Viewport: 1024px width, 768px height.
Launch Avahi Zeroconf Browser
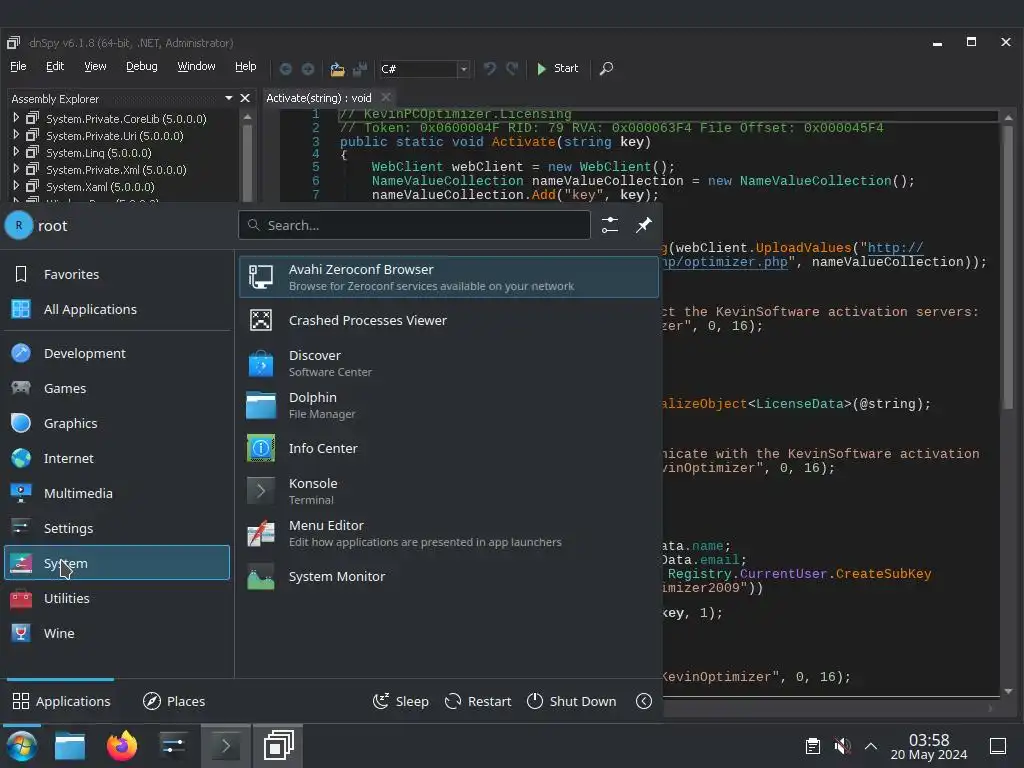click(x=449, y=277)
